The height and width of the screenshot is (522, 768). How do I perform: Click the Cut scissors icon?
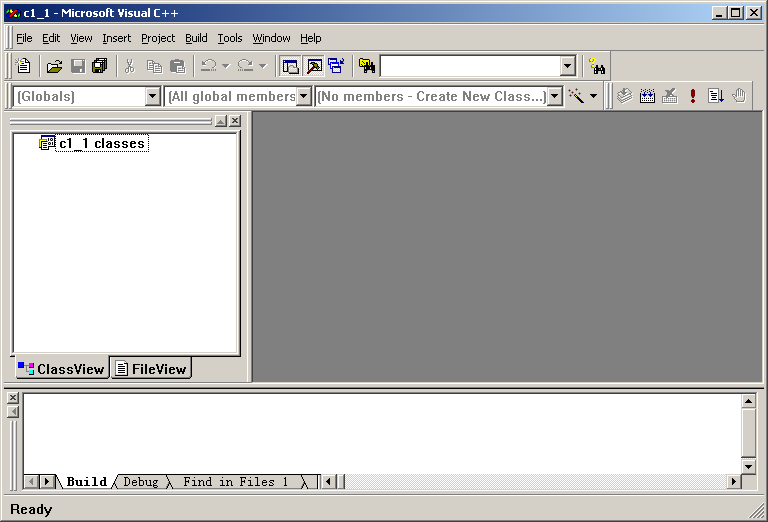(130, 66)
